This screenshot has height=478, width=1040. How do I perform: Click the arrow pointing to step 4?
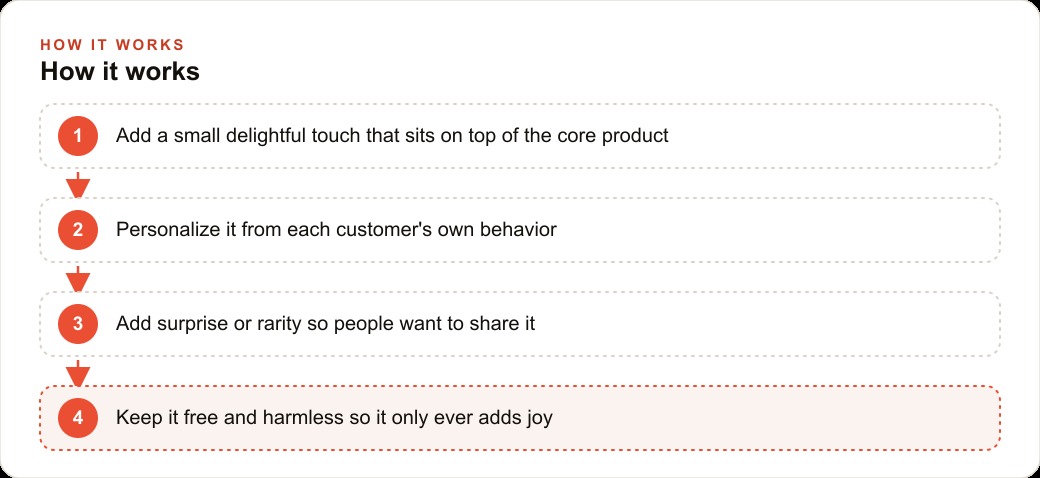(78, 373)
